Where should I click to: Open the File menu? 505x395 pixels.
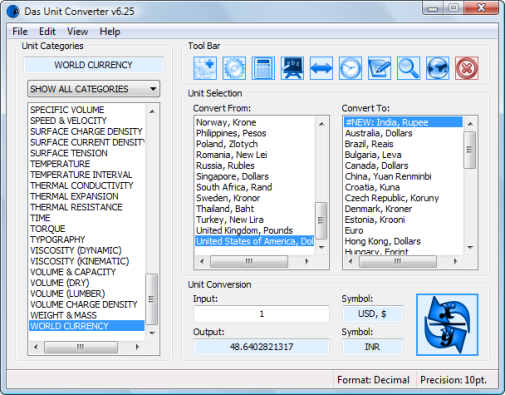[20, 32]
